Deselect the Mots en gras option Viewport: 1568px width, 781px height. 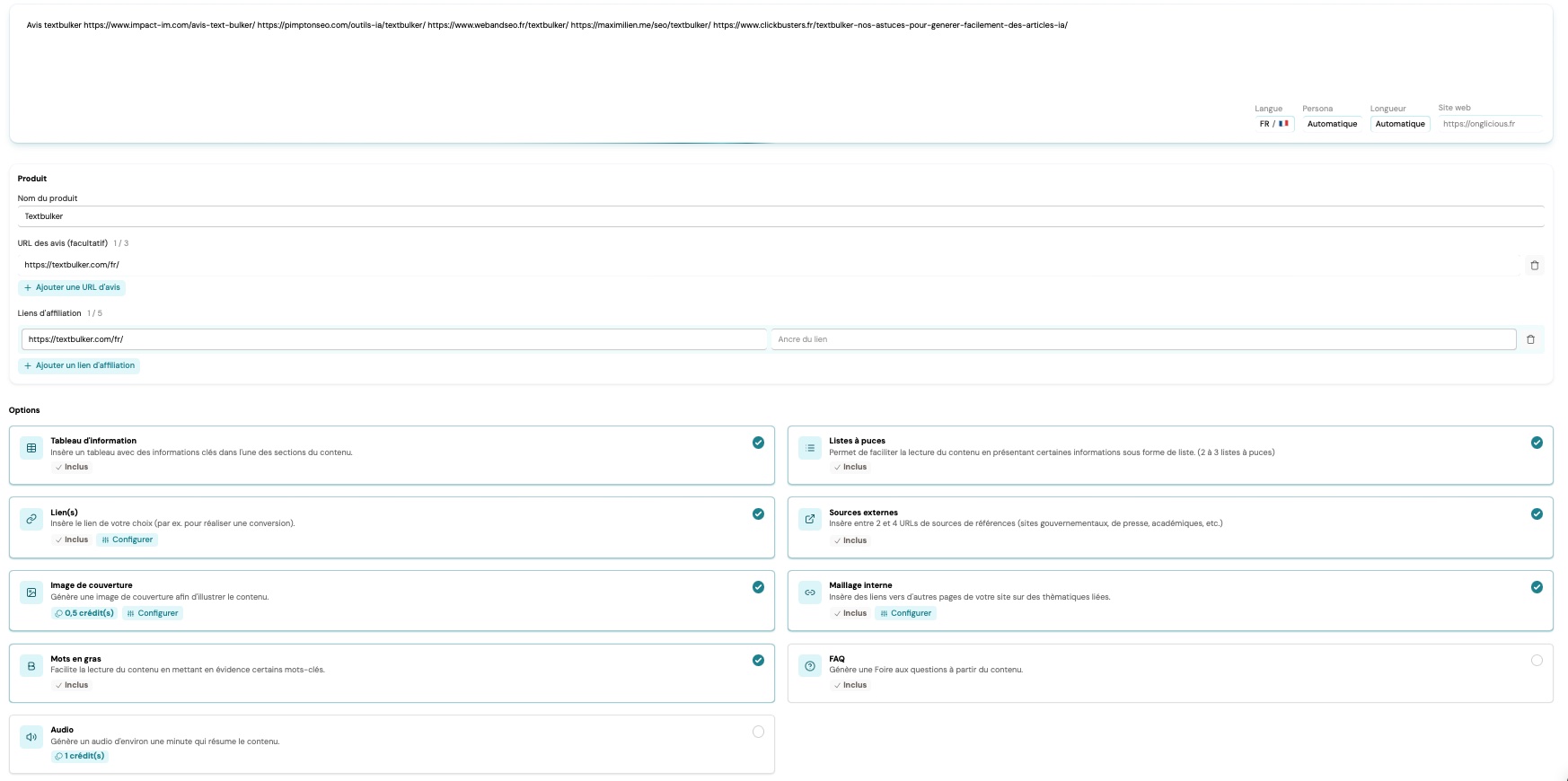[758, 660]
